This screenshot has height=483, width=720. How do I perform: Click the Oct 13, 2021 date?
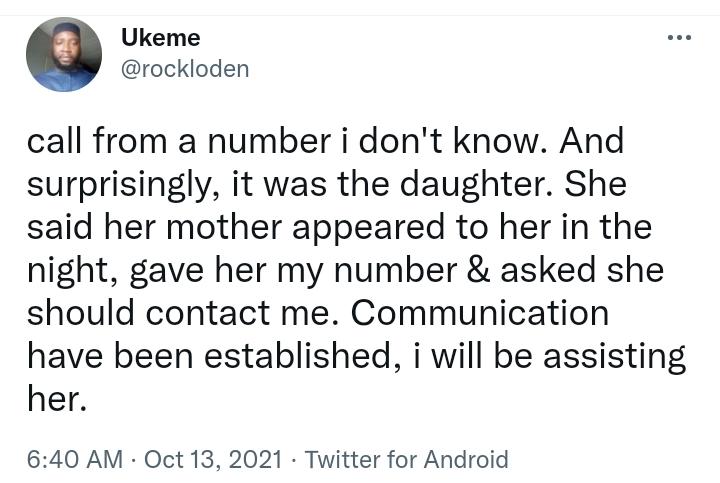pyautogui.click(x=213, y=460)
